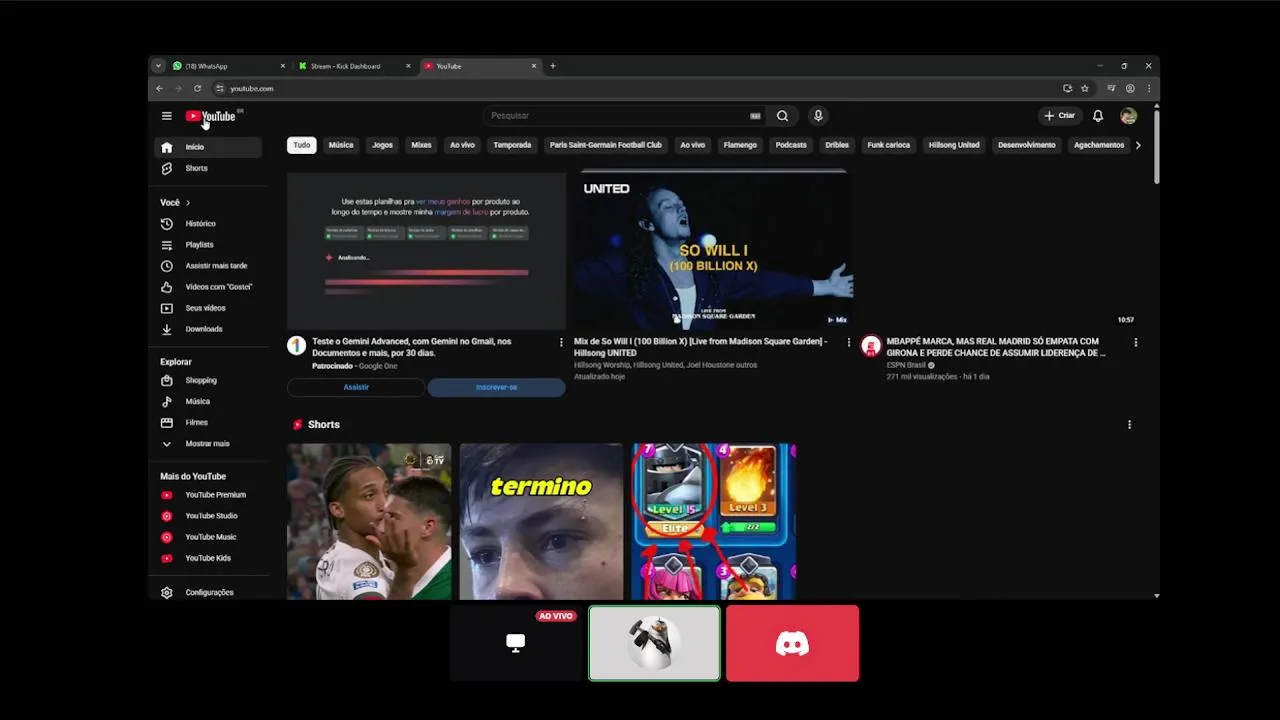Click the Assistir button on the ad
The height and width of the screenshot is (720, 1280).
click(x=356, y=387)
